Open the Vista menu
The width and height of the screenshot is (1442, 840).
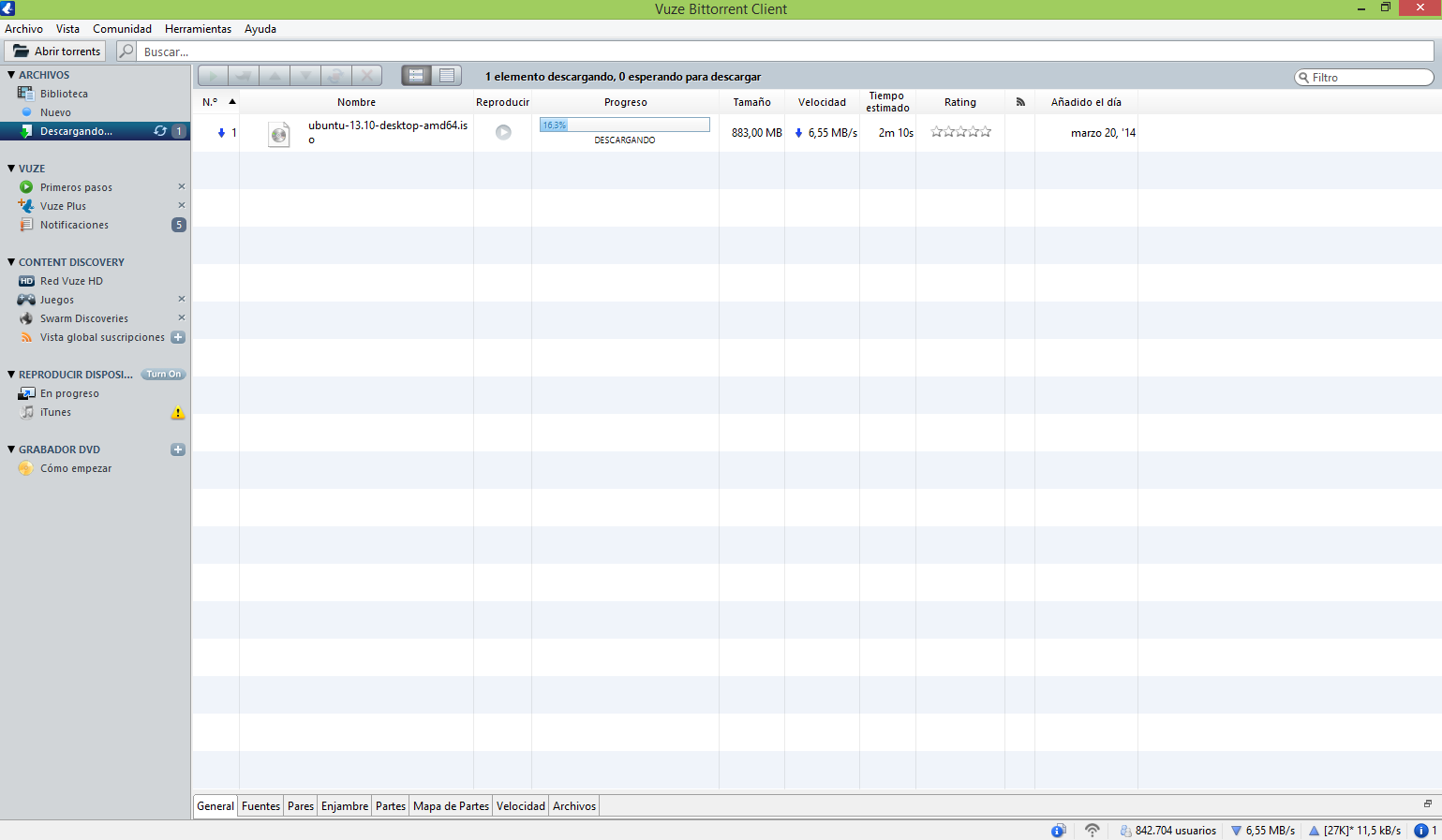tap(67, 29)
